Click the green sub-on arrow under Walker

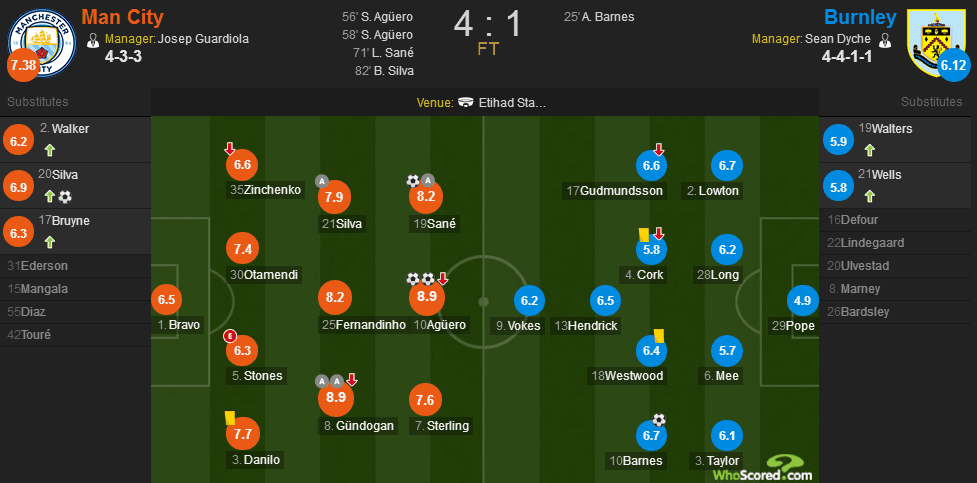pos(48,150)
